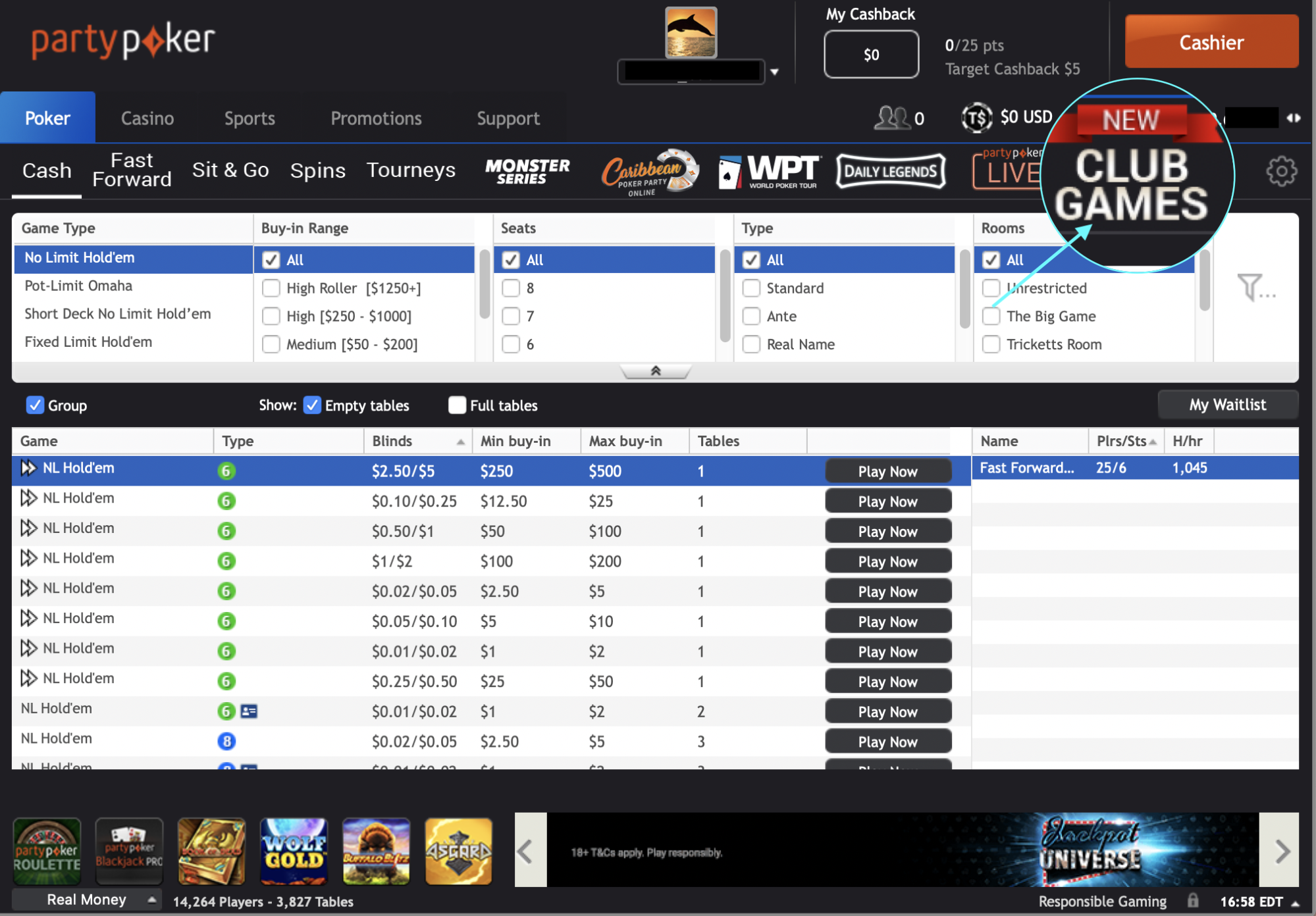Click the blue 8-seat icon in $0.02/$0.05 row
Image resolution: width=1316 pixels, height=916 pixels.
point(226,742)
